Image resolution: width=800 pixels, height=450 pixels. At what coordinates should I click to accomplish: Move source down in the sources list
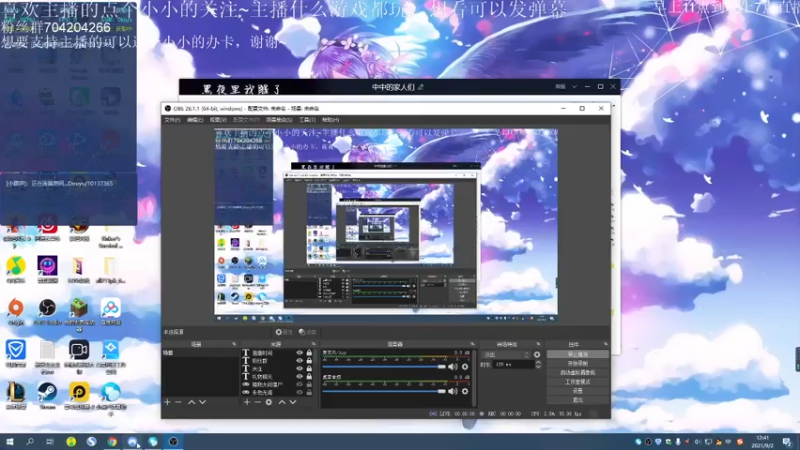[x=293, y=402]
